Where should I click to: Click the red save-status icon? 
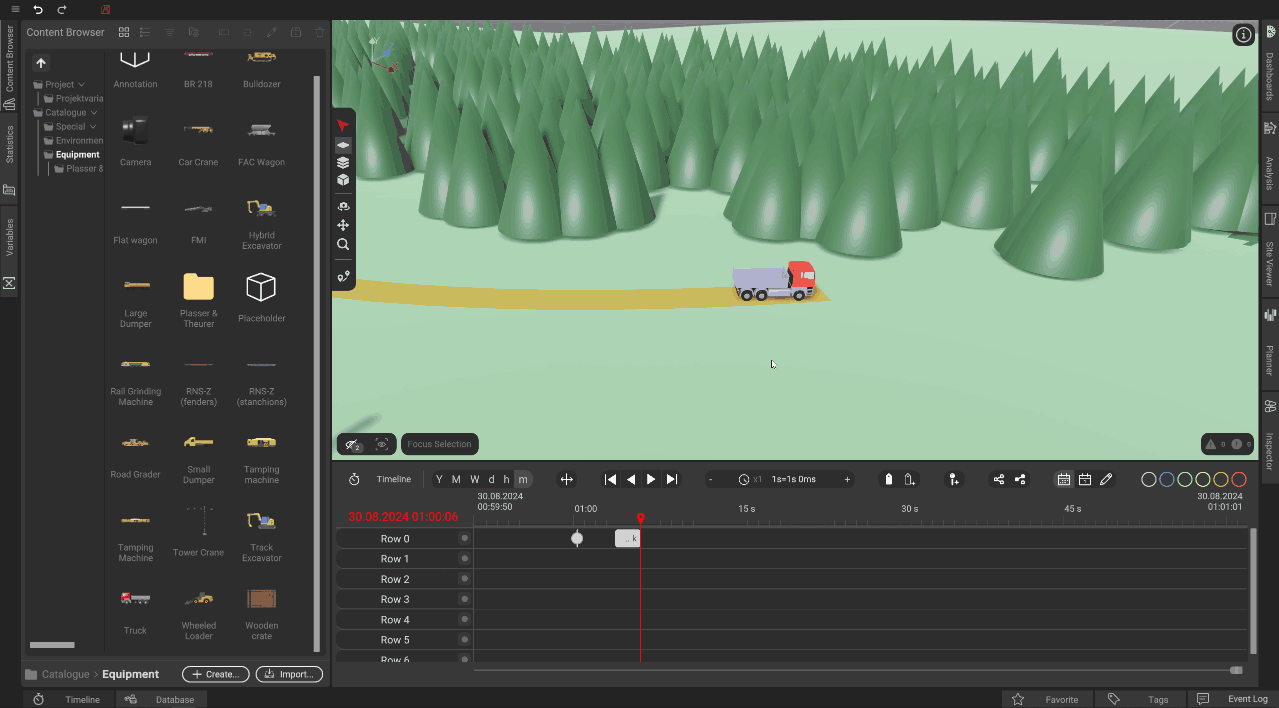tap(106, 9)
